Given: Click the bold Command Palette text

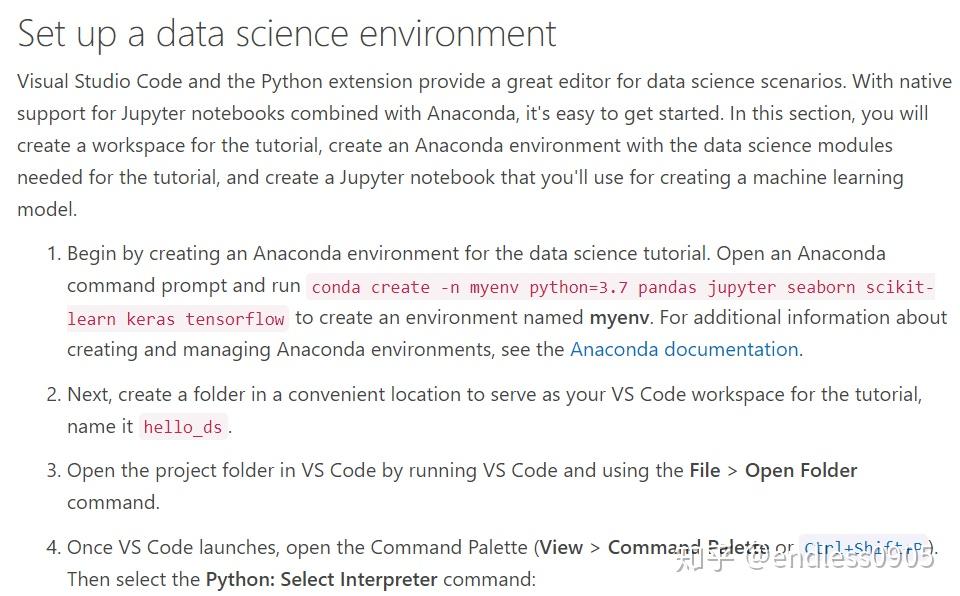Looking at the screenshot, I should click(x=688, y=548).
